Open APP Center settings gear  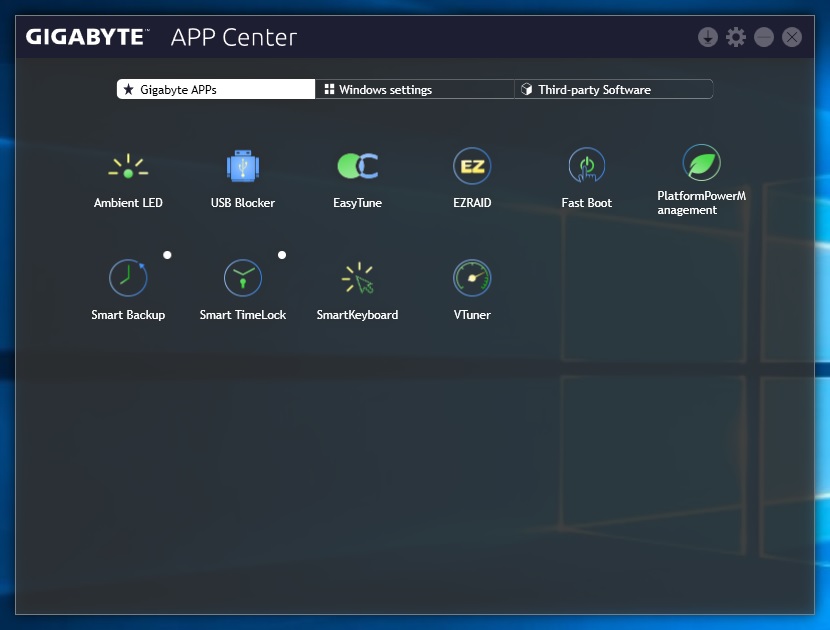click(x=736, y=37)
